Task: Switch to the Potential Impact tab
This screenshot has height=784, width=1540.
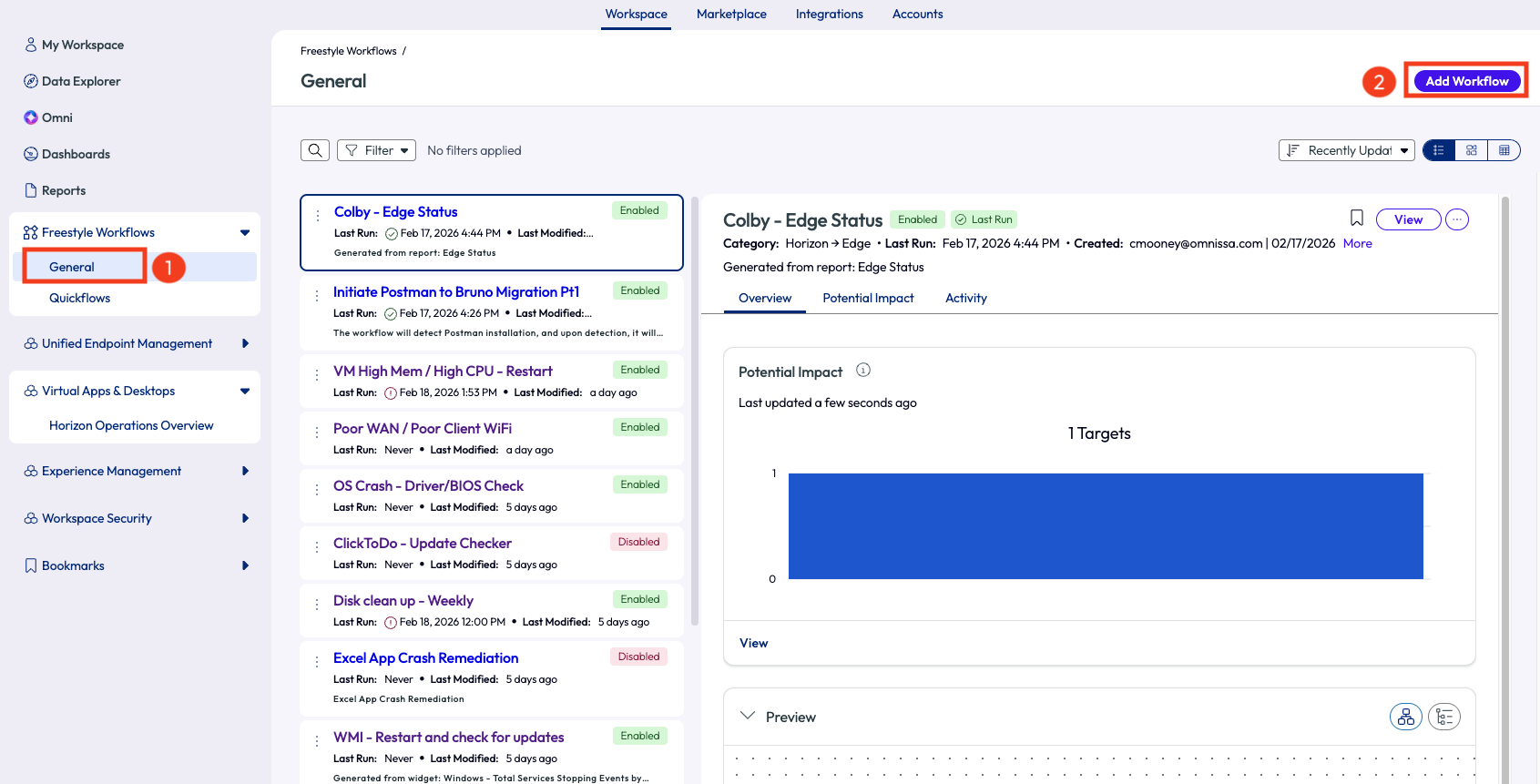Action: [x=868, y=298]
